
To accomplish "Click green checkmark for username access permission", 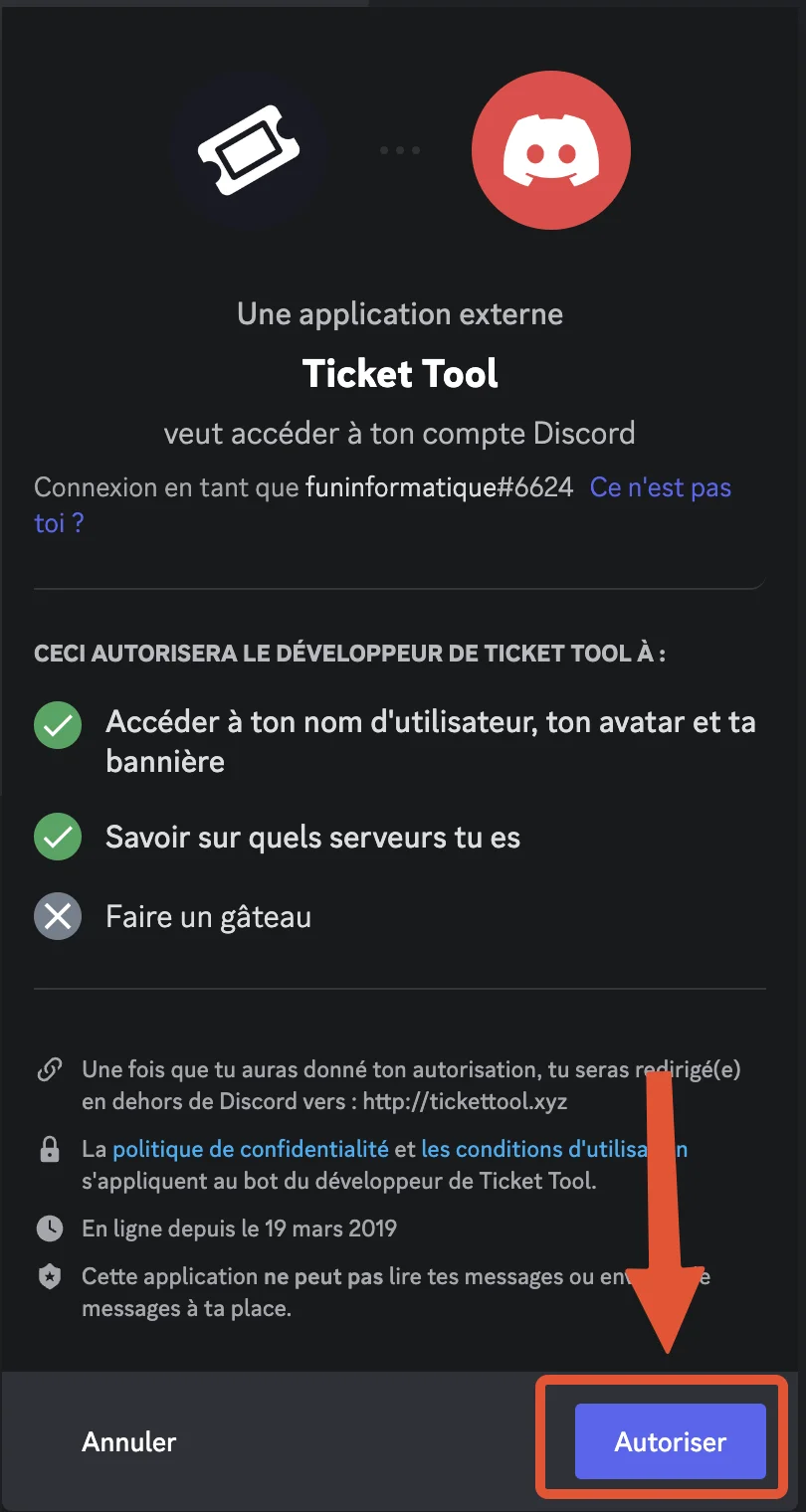I will click(x=58, y=726).
